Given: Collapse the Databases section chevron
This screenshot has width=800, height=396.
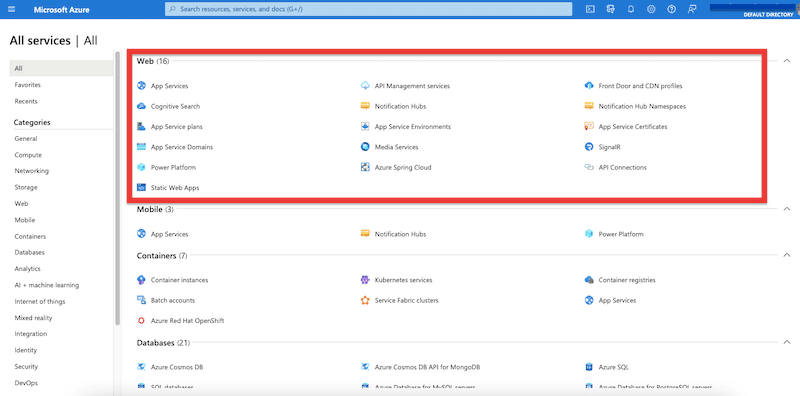Looking at the screenshot, I should (786, 342).
